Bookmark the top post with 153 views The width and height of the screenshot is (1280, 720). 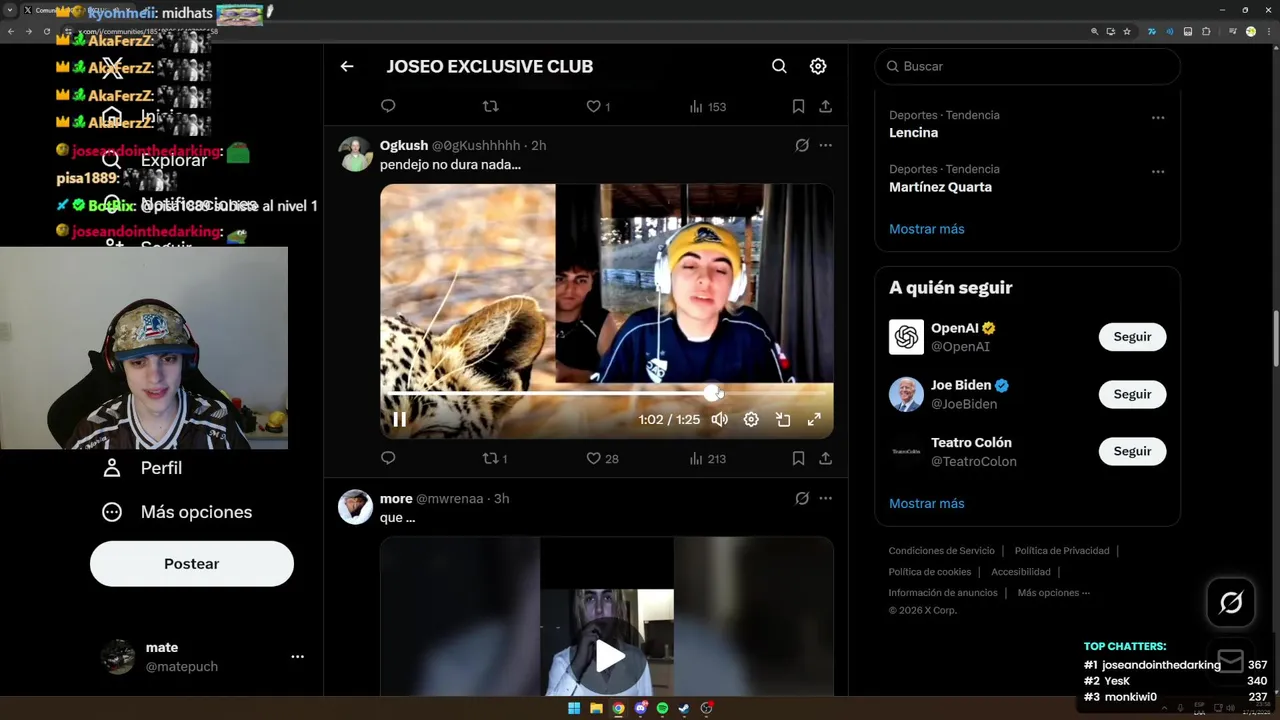tap(798, 106)
